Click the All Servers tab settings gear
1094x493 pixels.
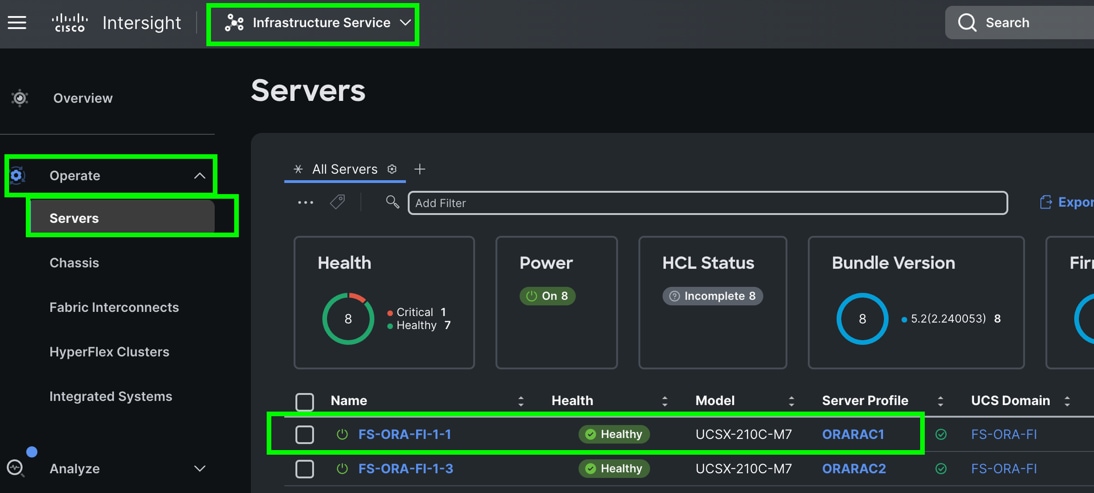point(392,169)
